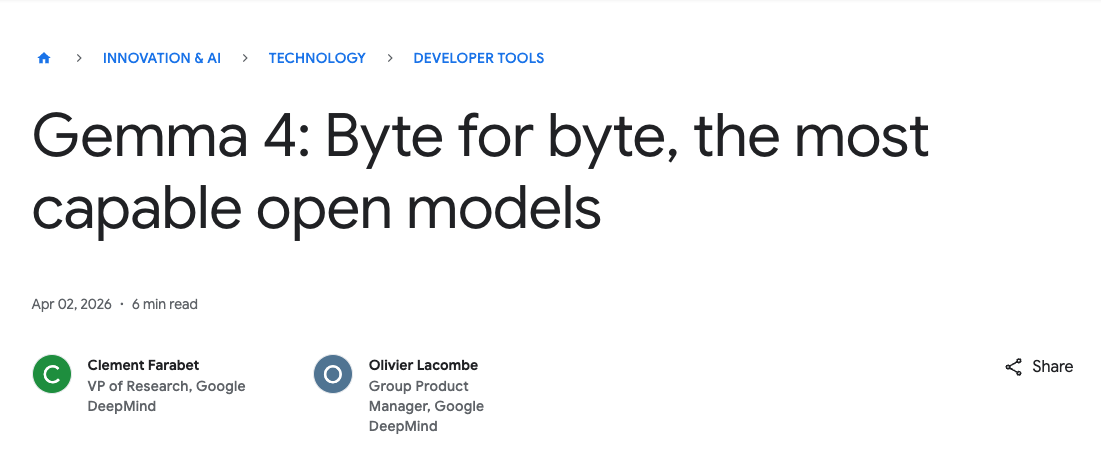
Task: Select the author name Olivier Lacombe
Action: pyautogui.click(x=423, y=365)
